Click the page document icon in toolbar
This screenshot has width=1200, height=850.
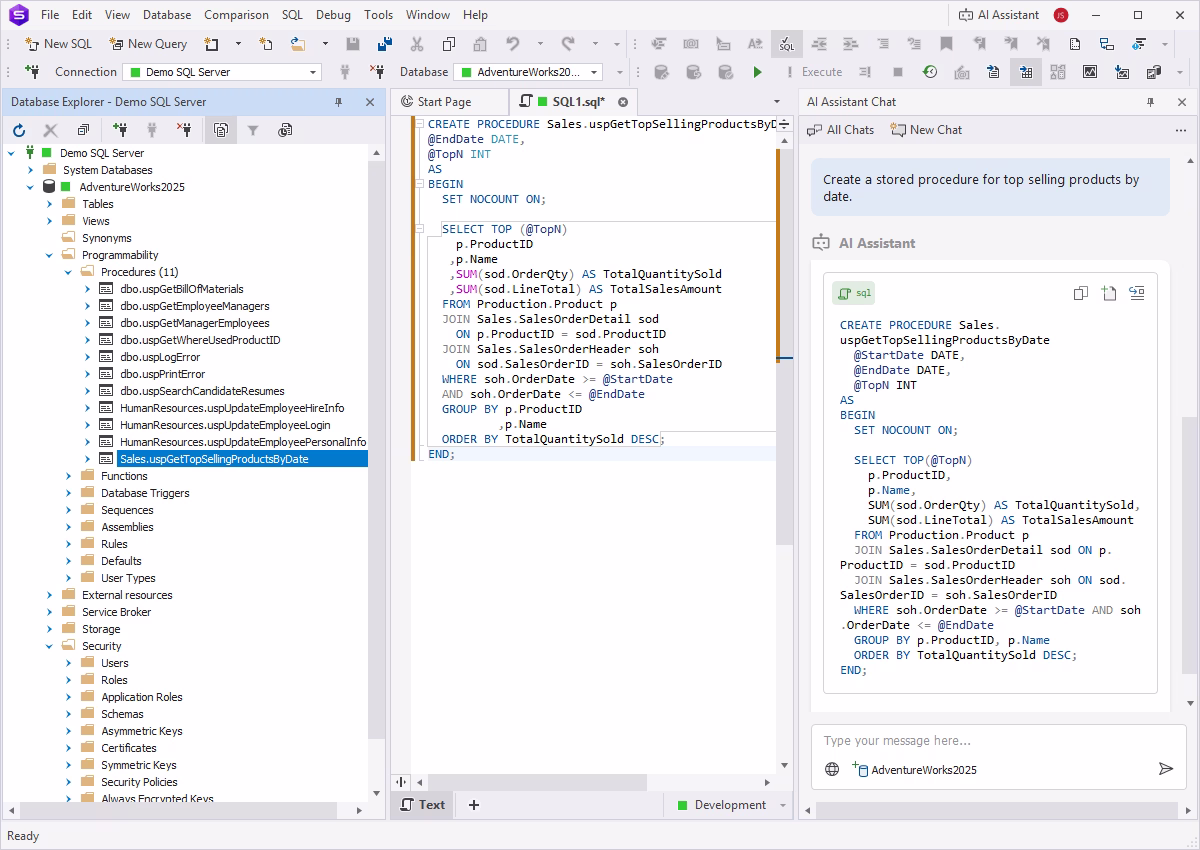[1074, 44]
